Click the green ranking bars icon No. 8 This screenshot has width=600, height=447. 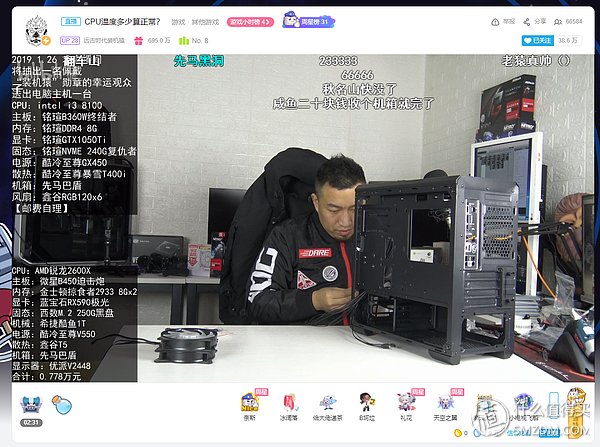click(184, 40)
